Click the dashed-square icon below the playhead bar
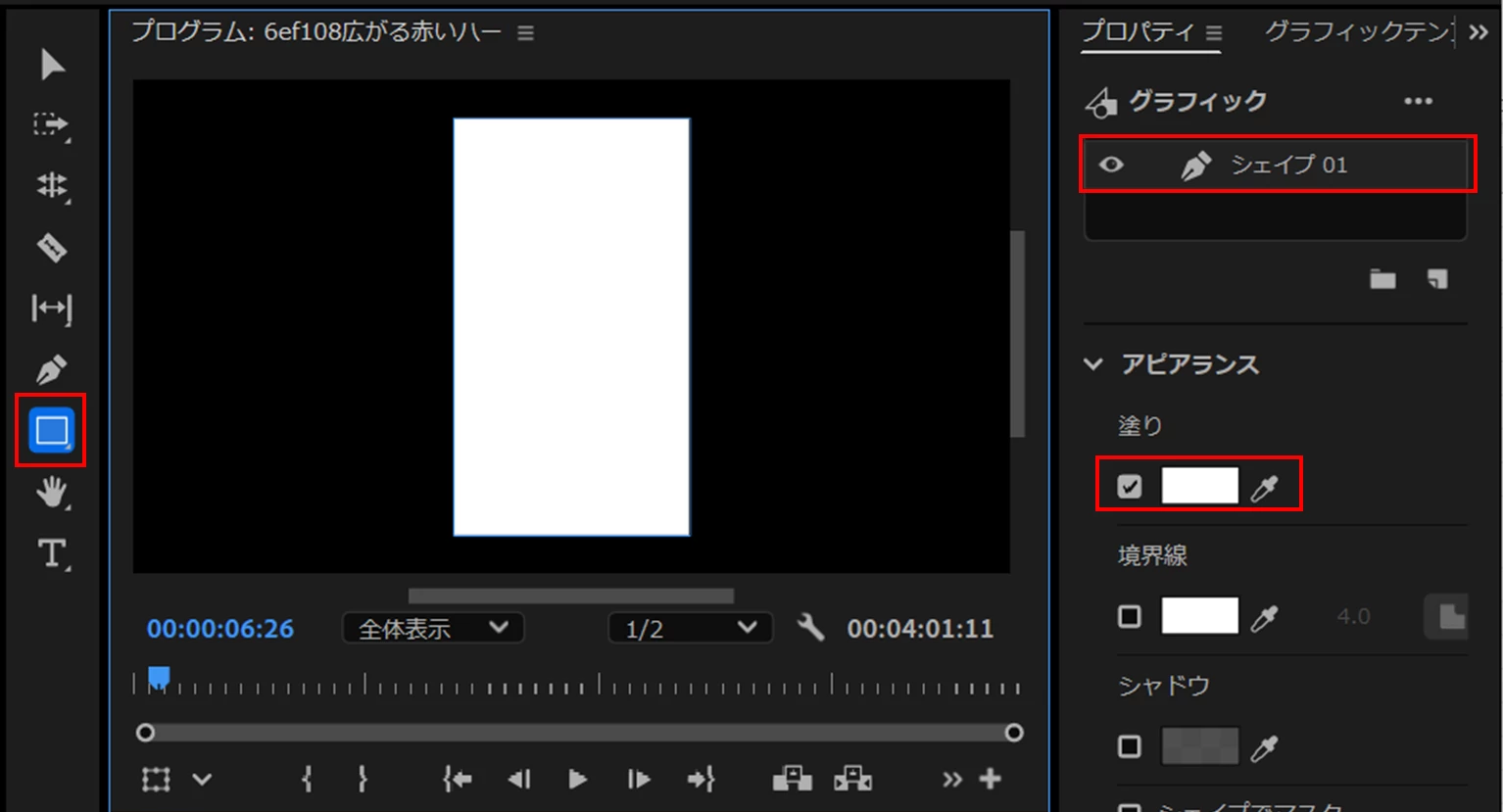Screen dimensions: 1503x812 [156, 780]
